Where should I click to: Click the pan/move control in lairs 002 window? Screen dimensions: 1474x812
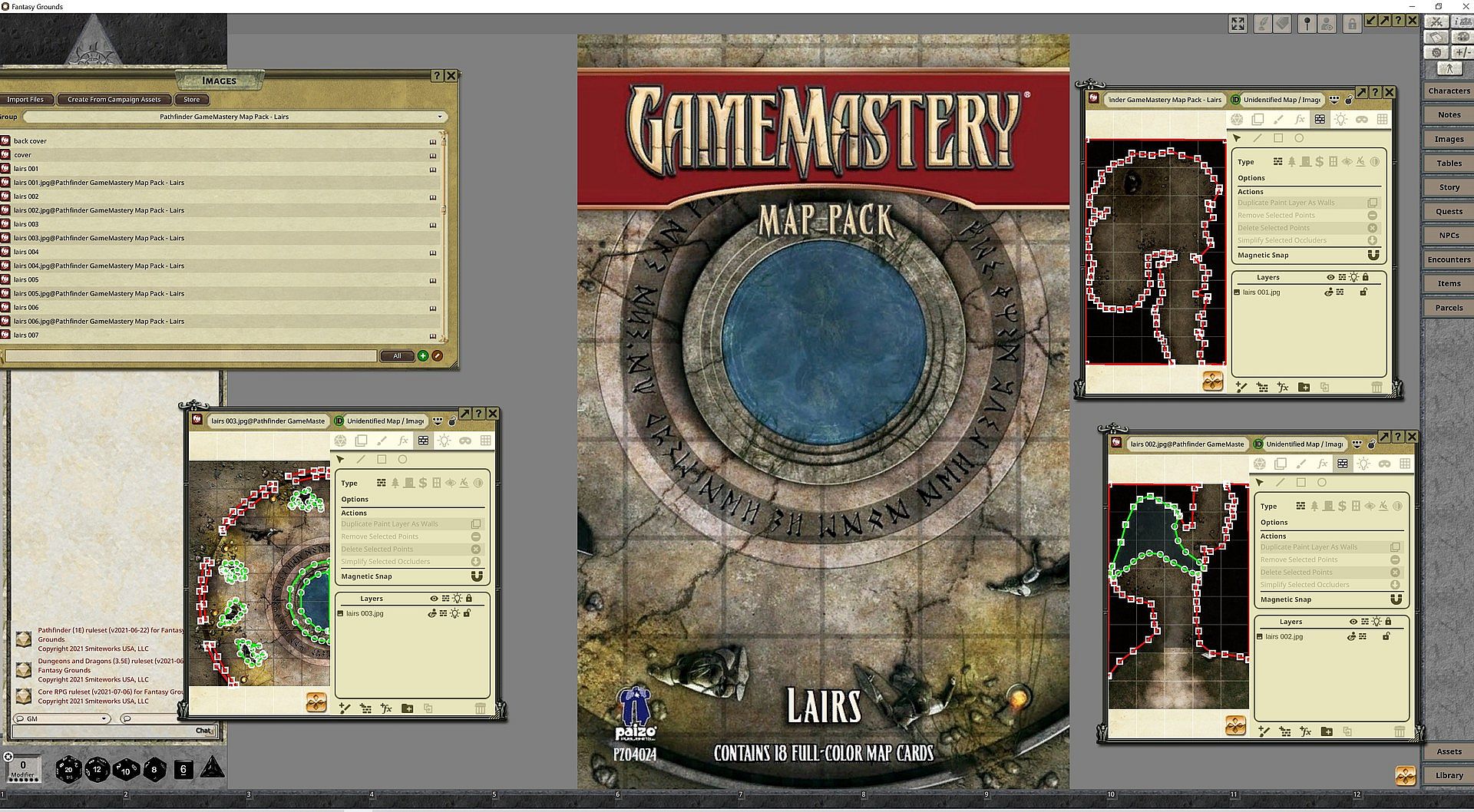point(1236,725)
